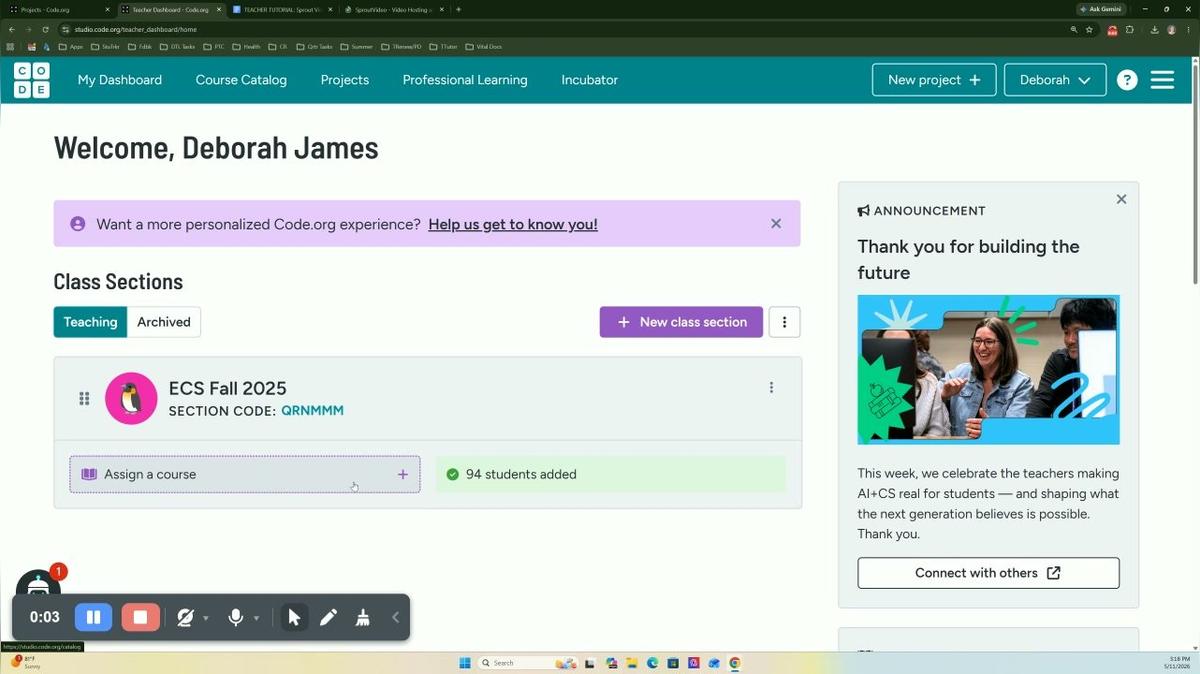The image size is (1200, 674).
Task: Click the Code.org logo
Action: click(31, 80)
